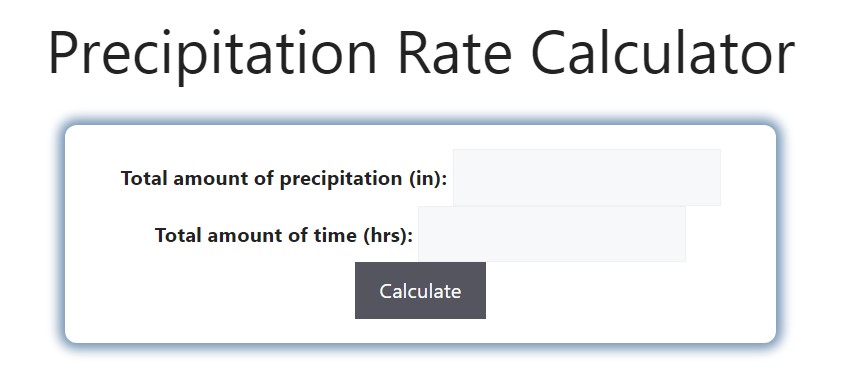860x377 pixels.
Task: Click the Calculate button
Action: [x=420, y=290]
